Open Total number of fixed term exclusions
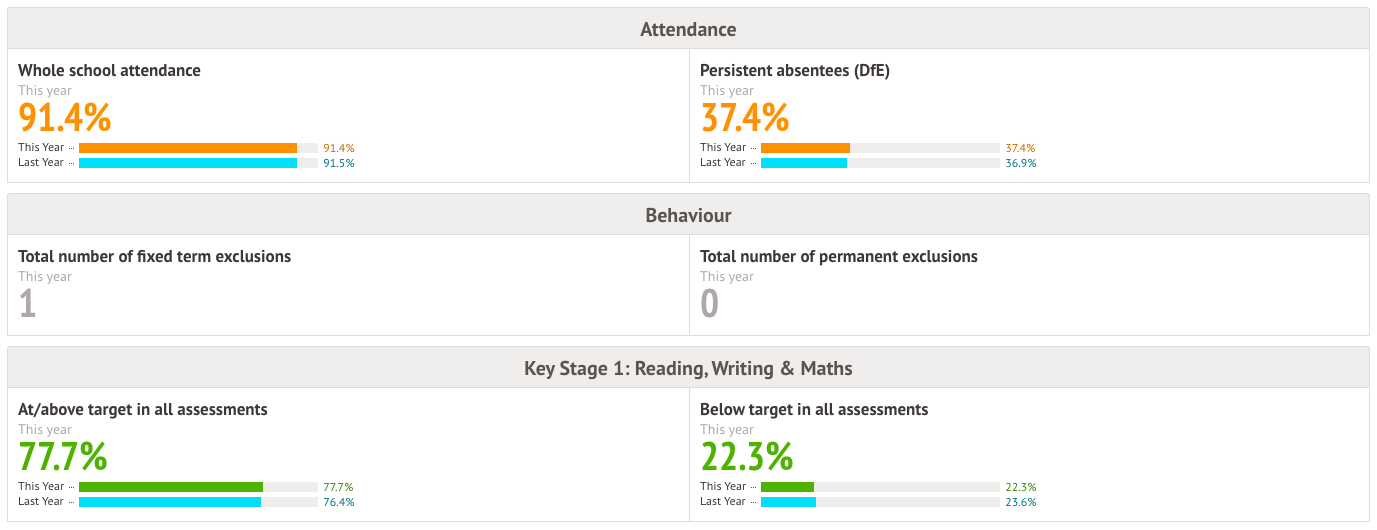Viewport: 1377px width, 530px height. pos(155,257)
